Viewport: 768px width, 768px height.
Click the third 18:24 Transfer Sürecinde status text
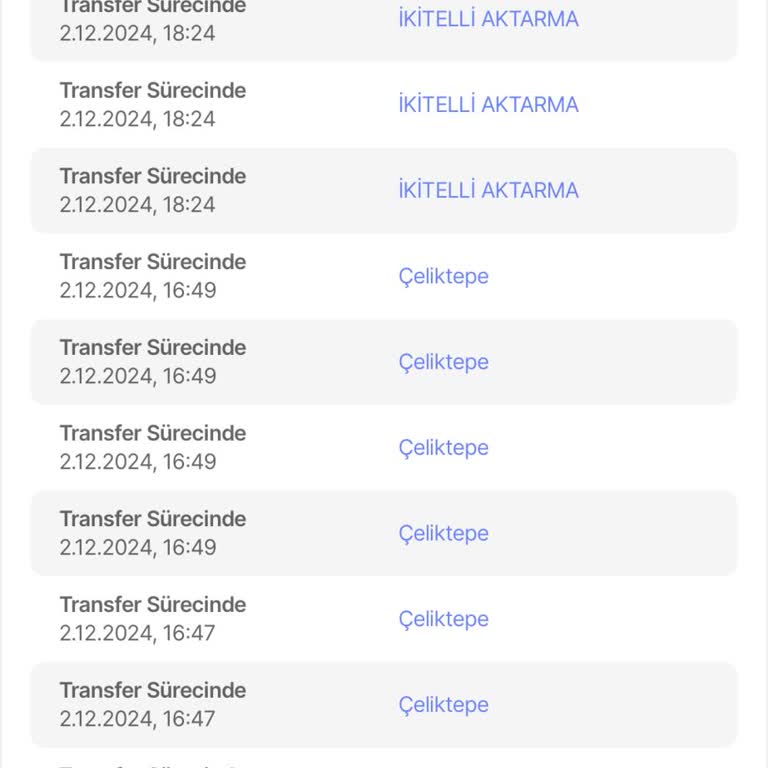(152, 176)
